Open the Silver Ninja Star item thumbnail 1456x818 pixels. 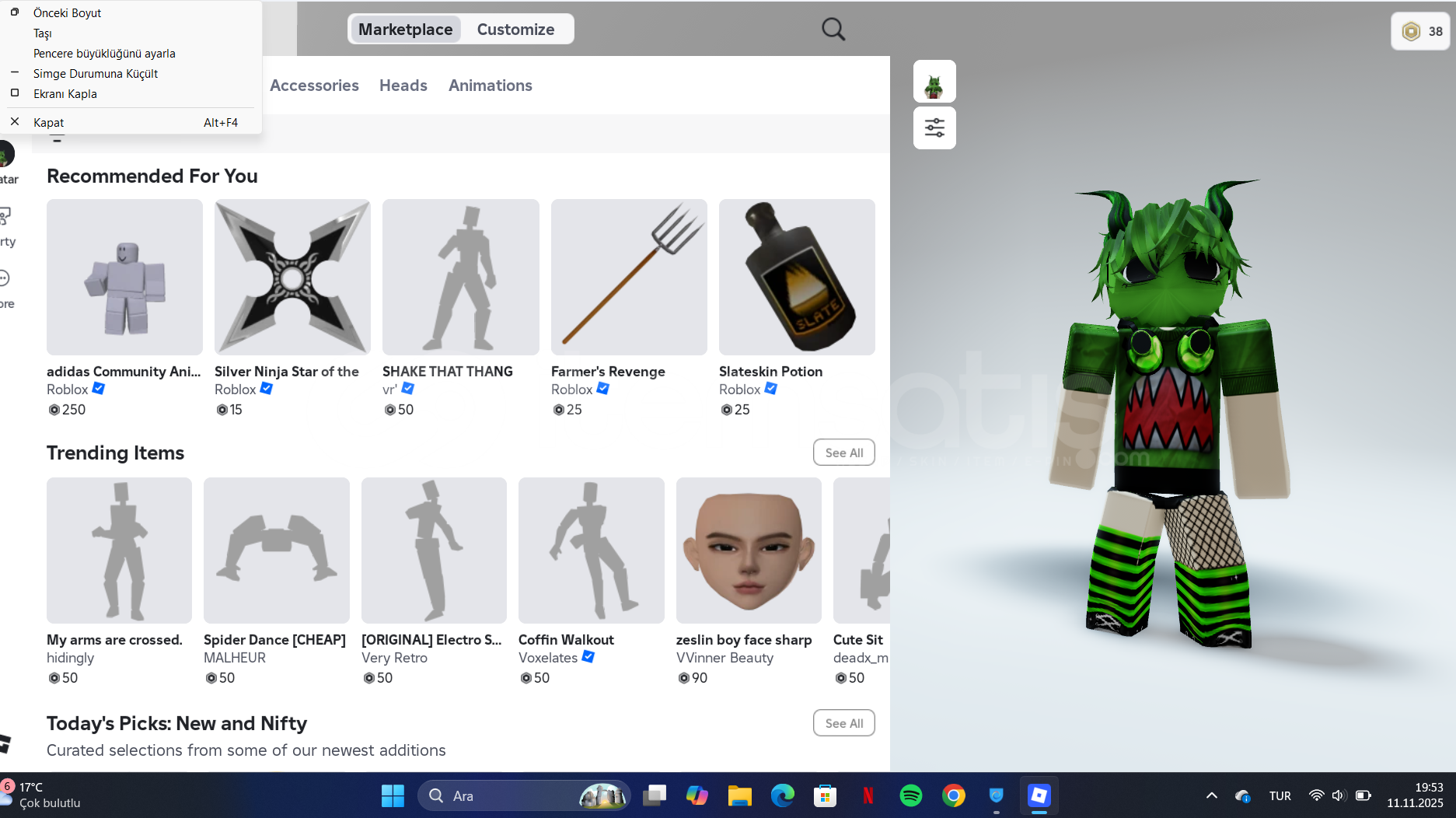coord(292,277)
